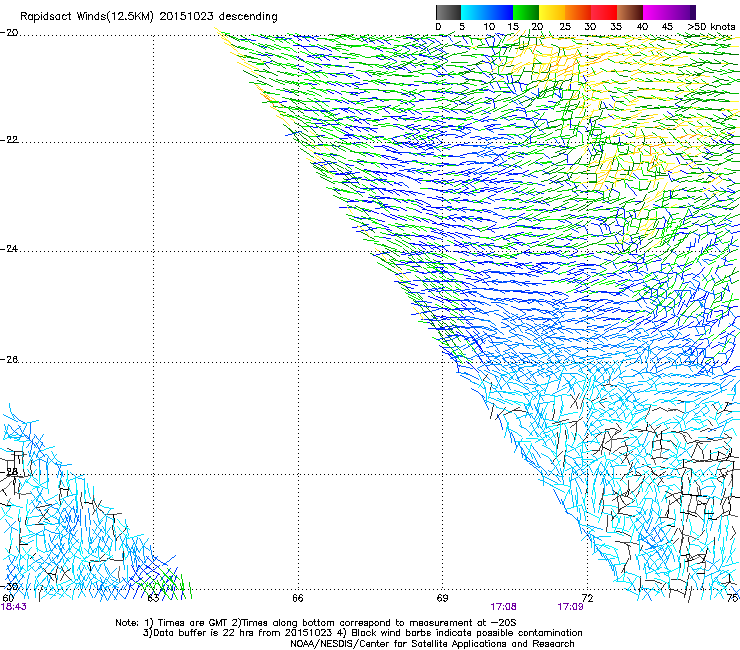Click the legend value label 45
Image resolution: width=740 pixels, height=650 pixels.
(667, 27)
